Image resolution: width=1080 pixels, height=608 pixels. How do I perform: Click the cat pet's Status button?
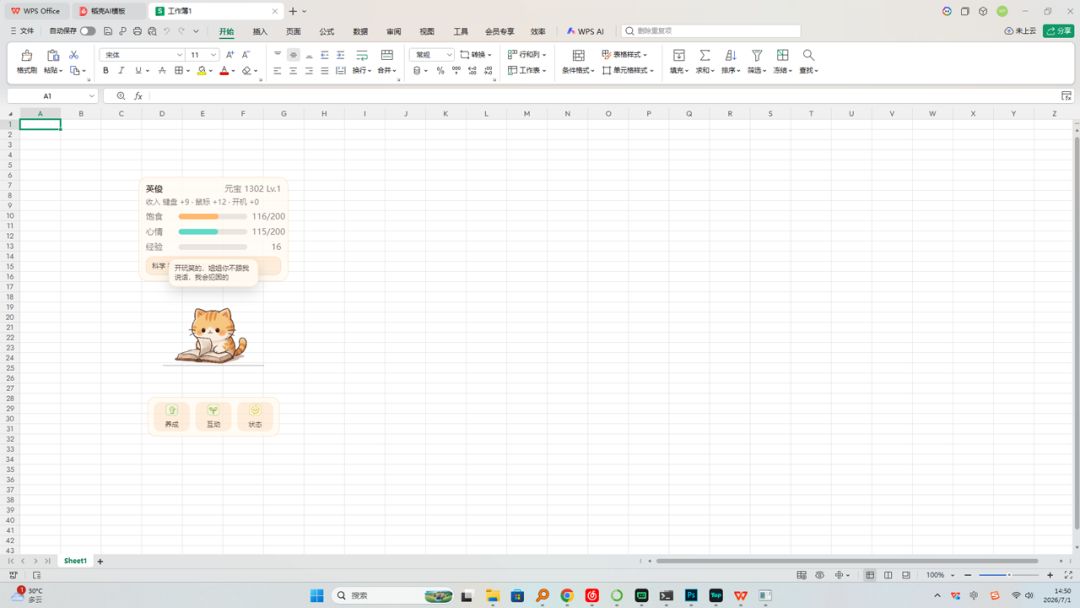pos(255,416)
